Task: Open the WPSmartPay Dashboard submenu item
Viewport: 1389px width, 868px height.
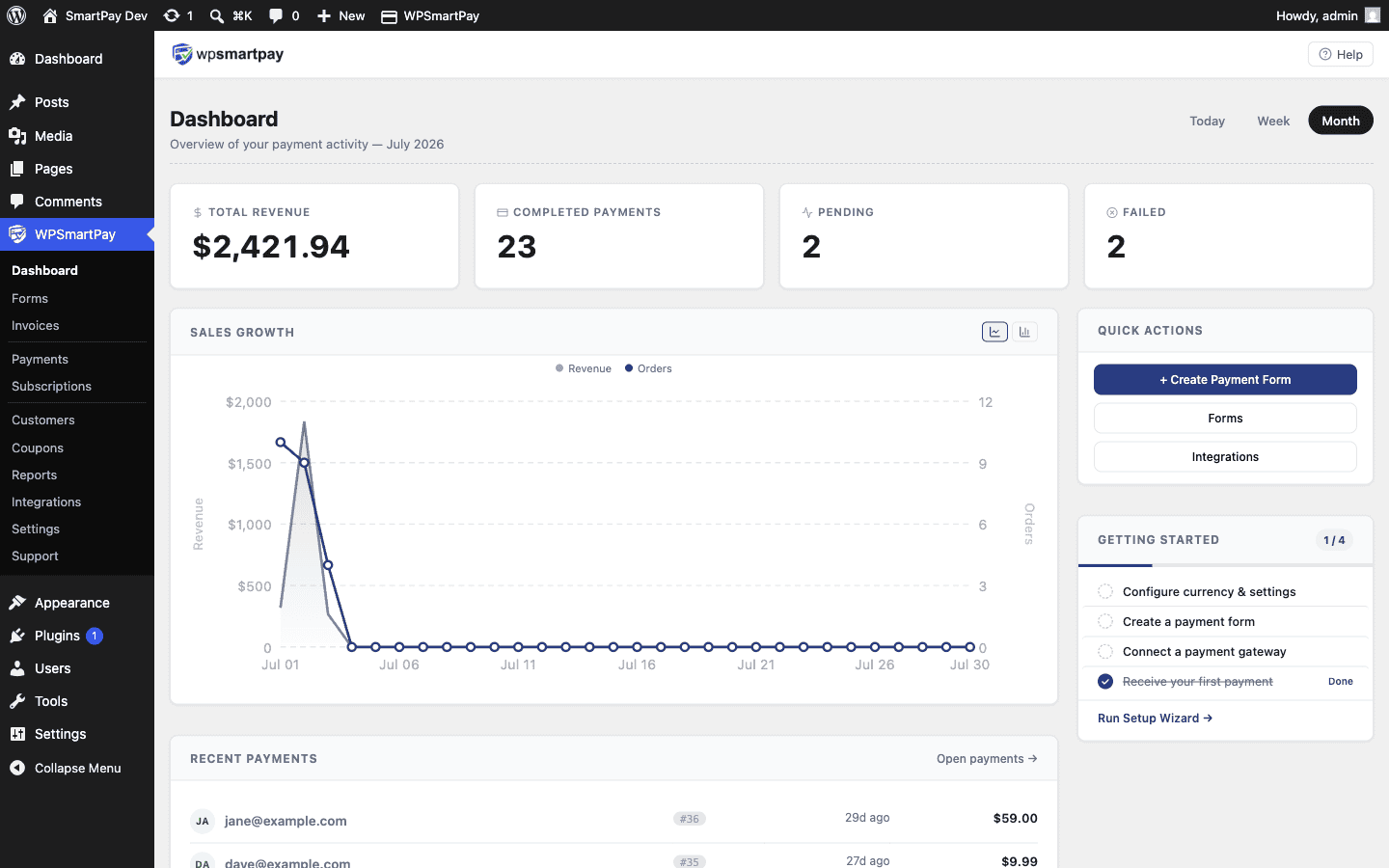Action: click(44, 271)
